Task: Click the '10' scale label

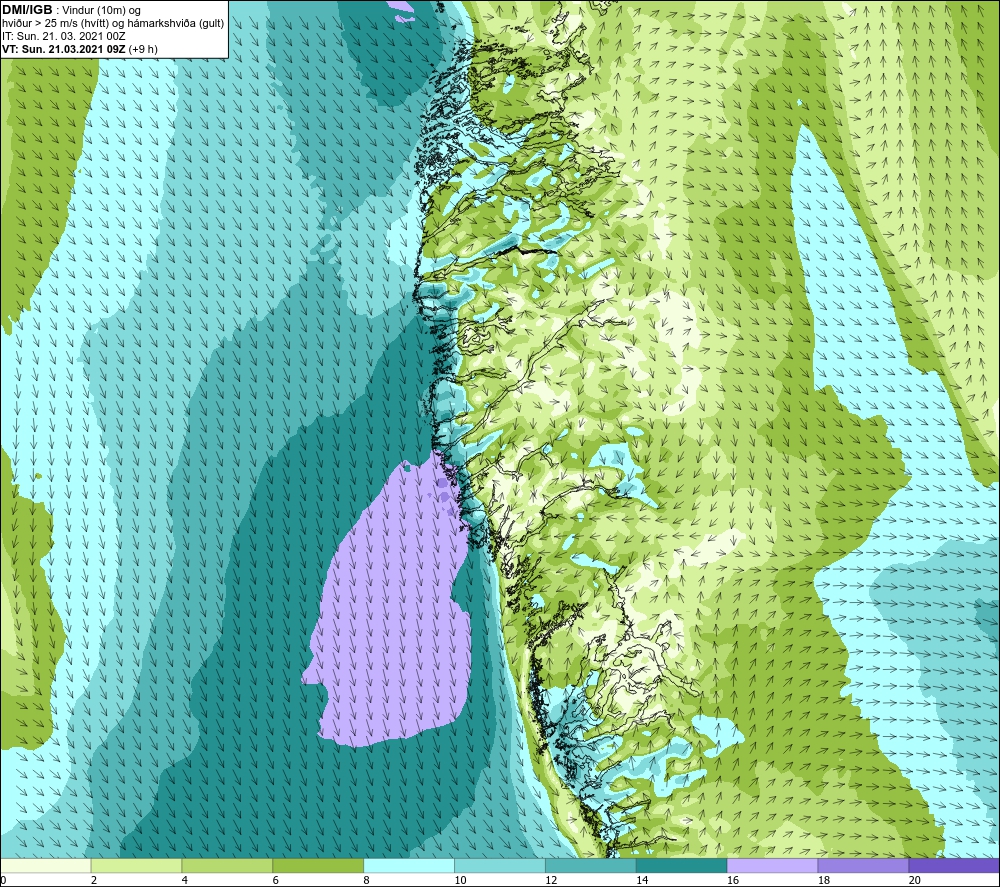Action: [x=460, y=880]
